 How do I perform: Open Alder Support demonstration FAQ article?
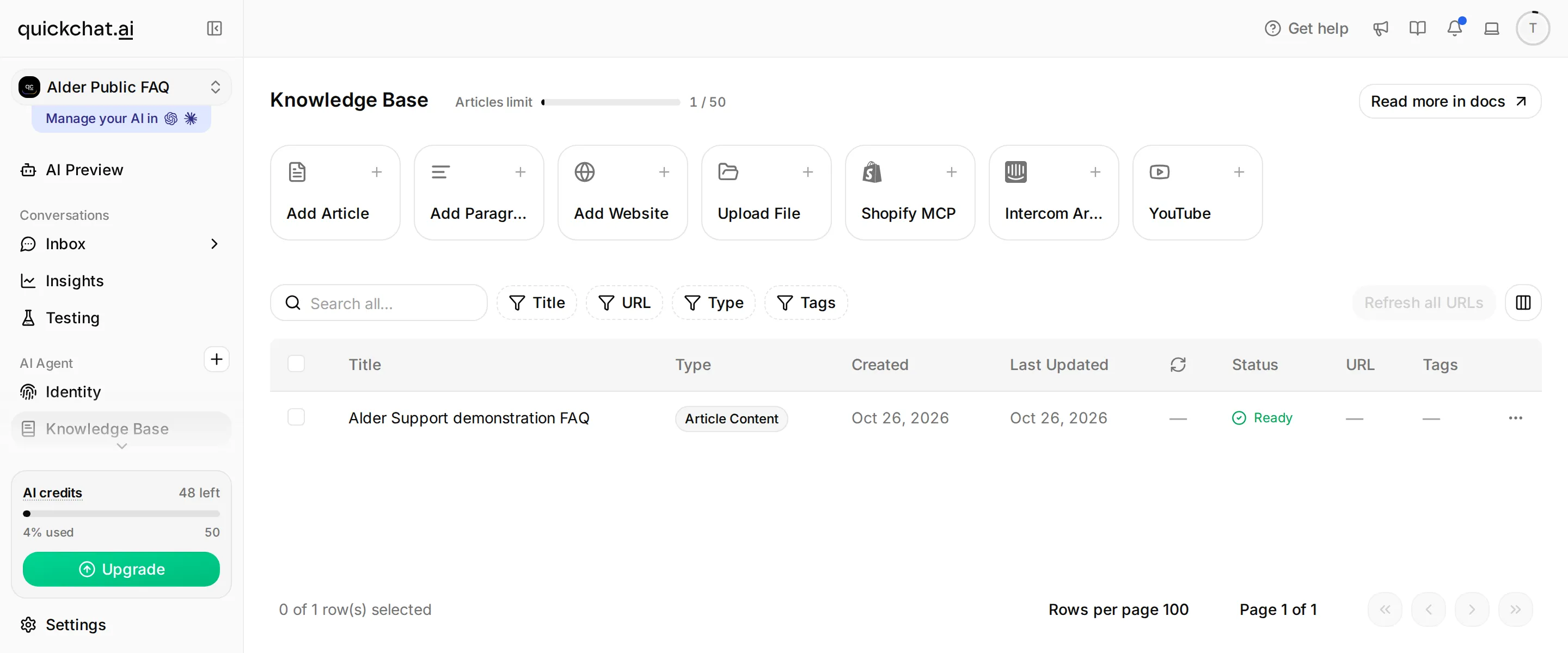click(x=469, y=418)
